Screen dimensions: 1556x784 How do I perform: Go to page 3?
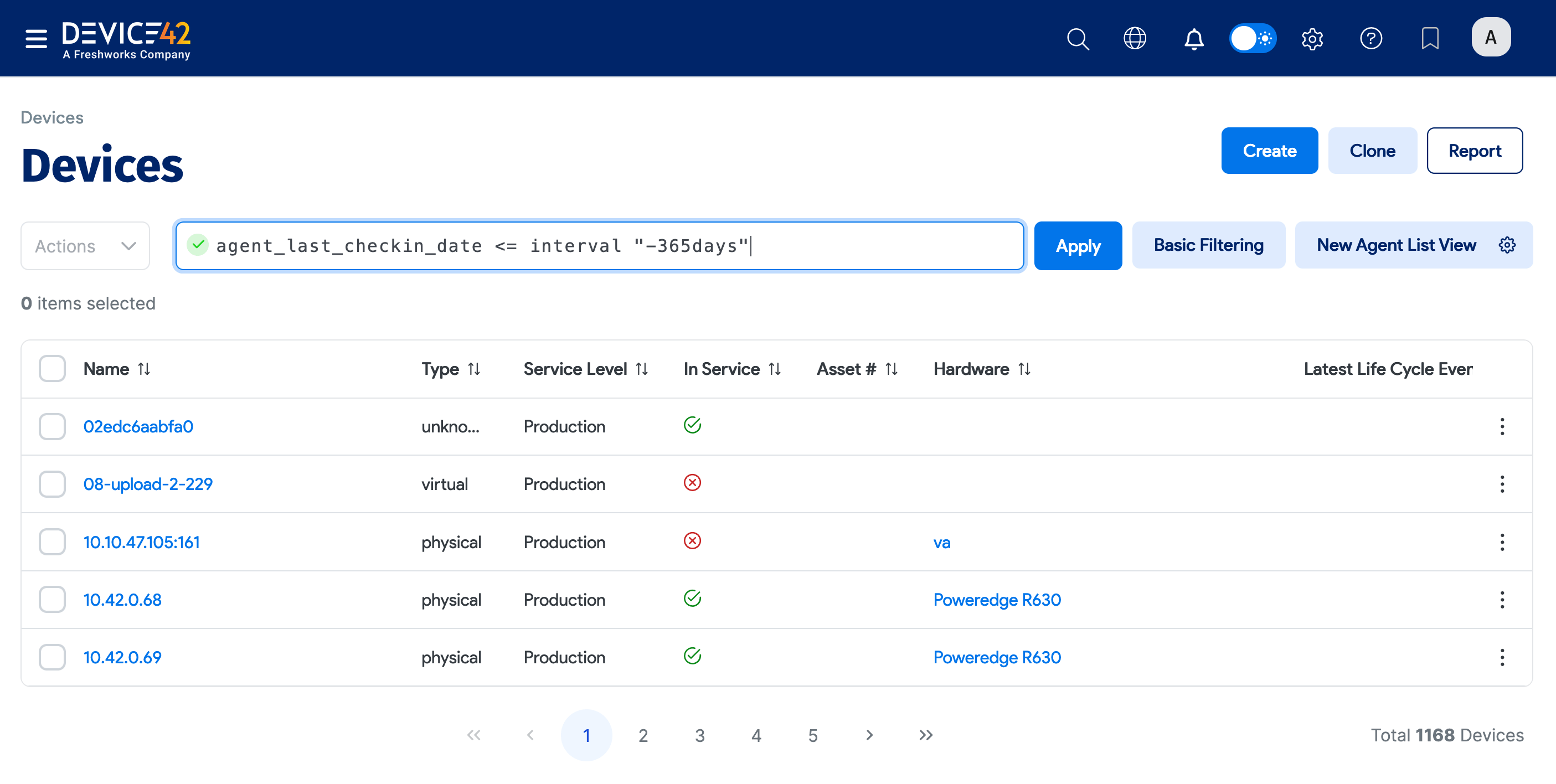tap(699, 735)
